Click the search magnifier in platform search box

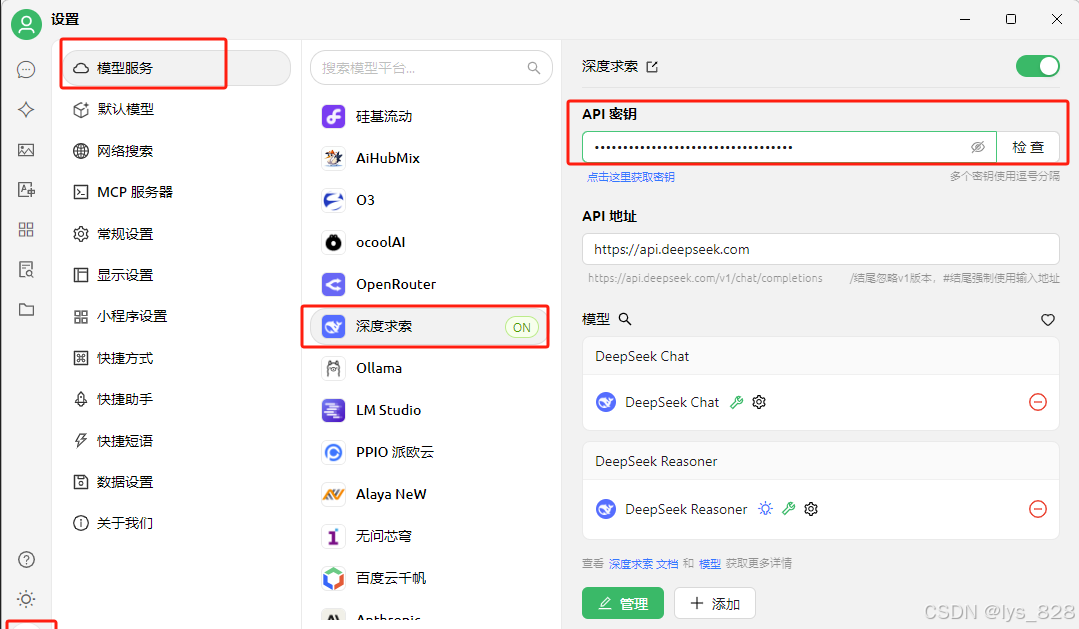point(533,67)
